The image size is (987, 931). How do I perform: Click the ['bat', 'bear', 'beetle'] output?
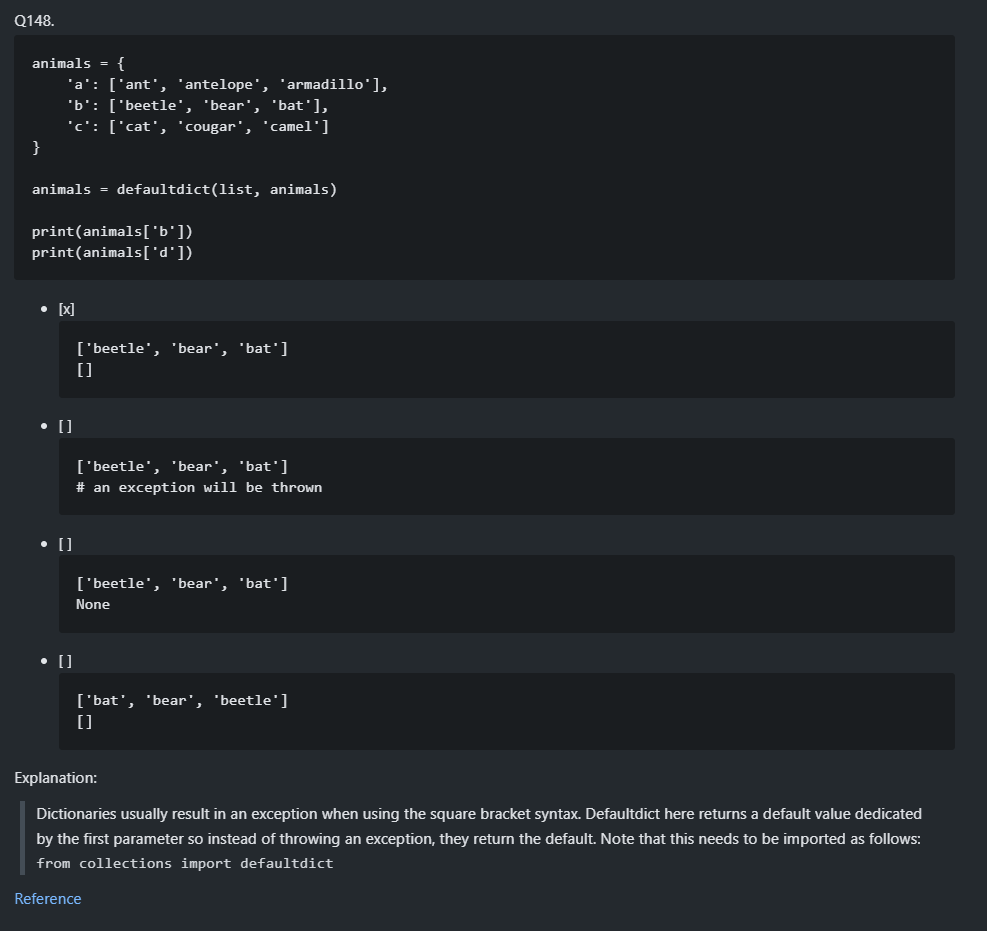[x=182, y=700]
